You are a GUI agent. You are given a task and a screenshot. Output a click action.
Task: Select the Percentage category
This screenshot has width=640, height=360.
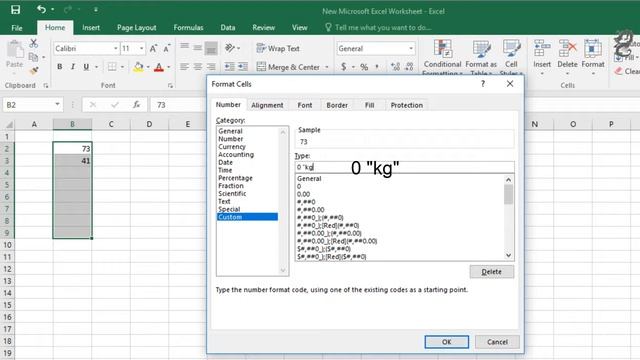236,178
